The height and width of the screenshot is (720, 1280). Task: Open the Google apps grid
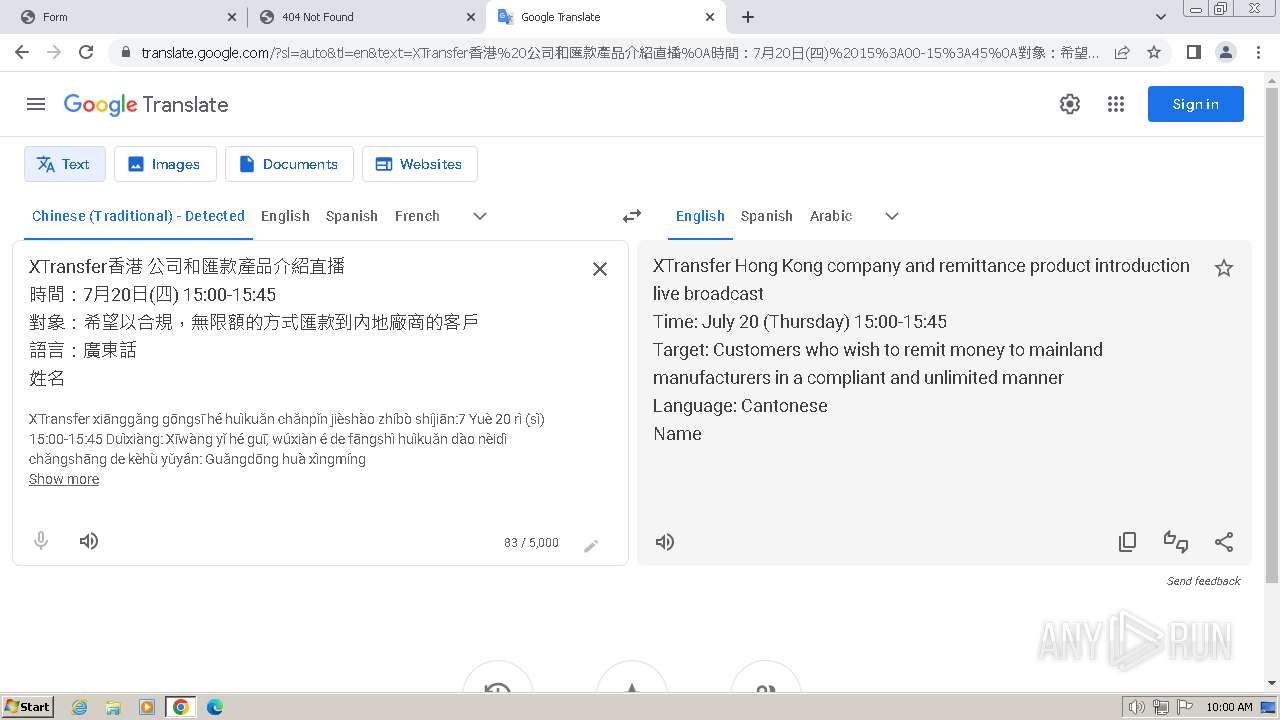point(1116,104)
